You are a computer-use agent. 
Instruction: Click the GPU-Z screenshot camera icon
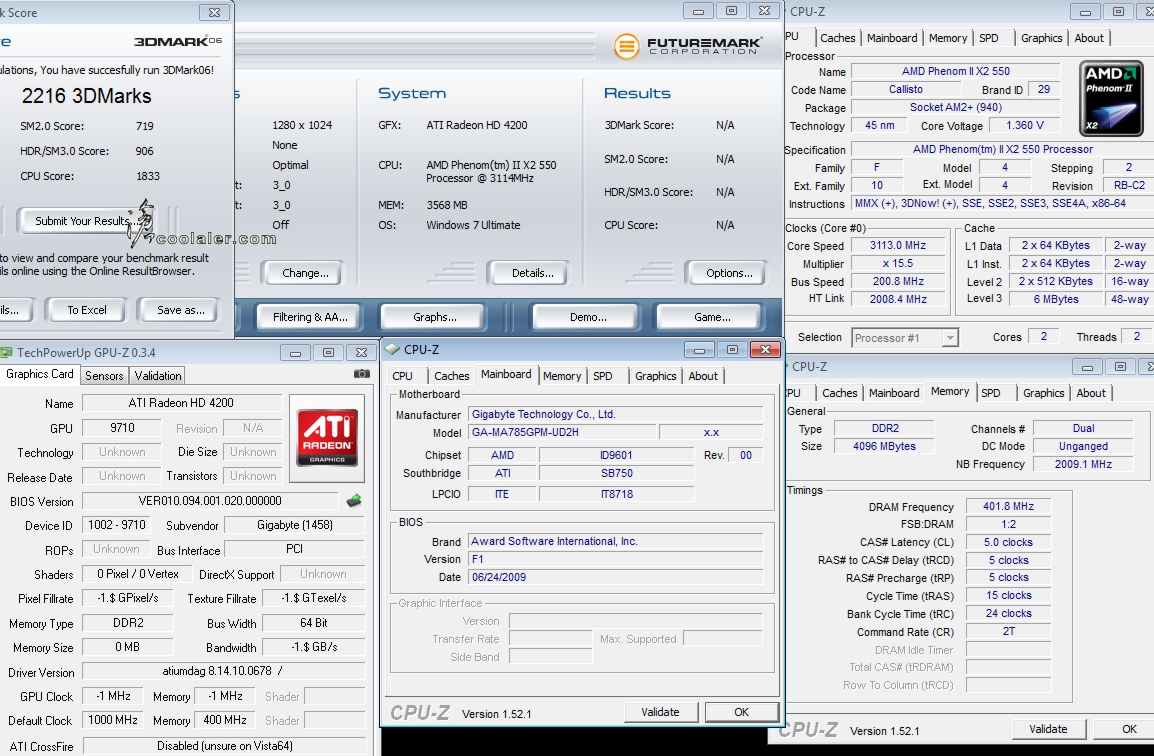[362, 374]
